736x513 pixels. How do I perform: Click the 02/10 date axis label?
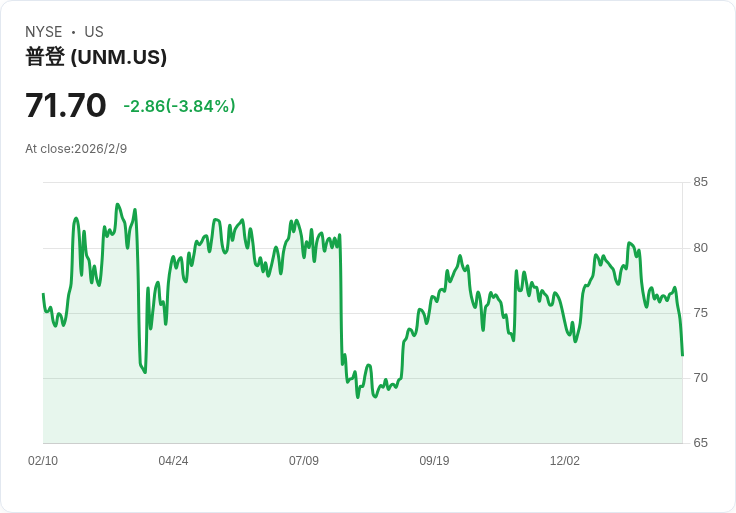pyautogui.click(x=43, y=461)
